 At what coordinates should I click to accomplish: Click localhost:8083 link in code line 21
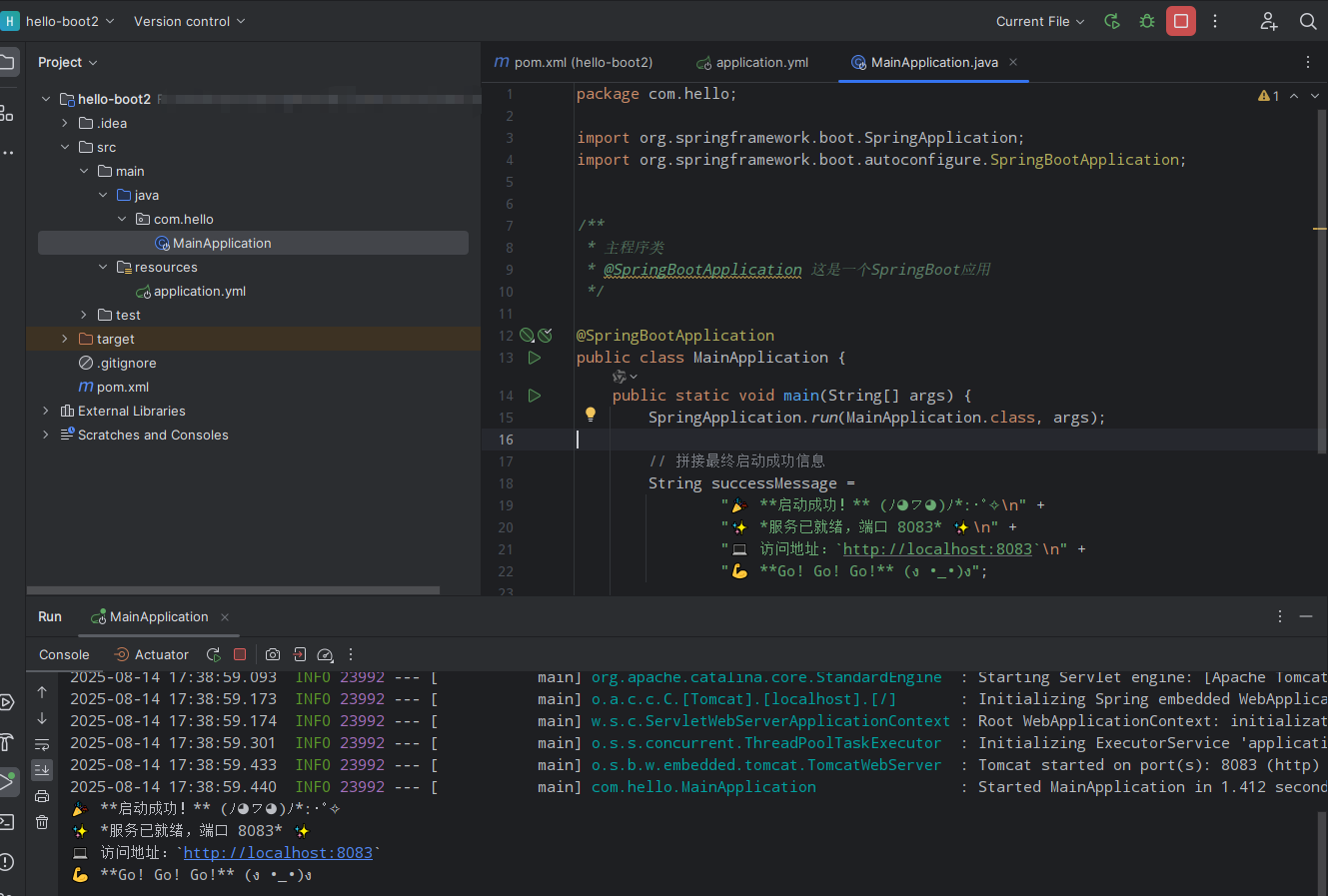pyautogui.click(x=937, y=549)
